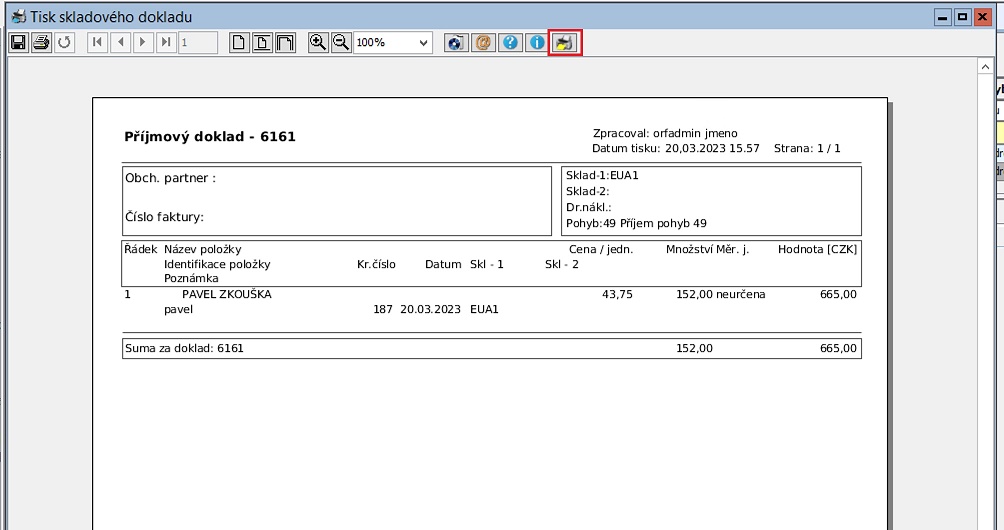This screenshot has width=1004, height=530.
Task: Click the globe export icon
Action: click(x=456, y=43)
